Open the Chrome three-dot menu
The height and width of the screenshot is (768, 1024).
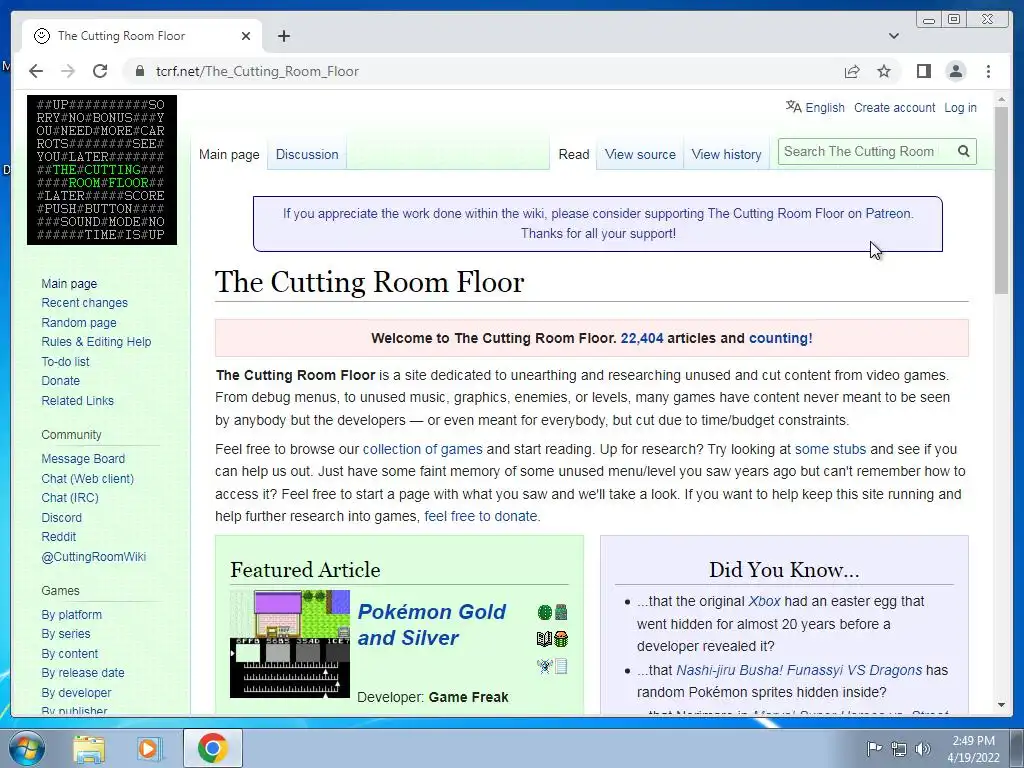(988, 71)
